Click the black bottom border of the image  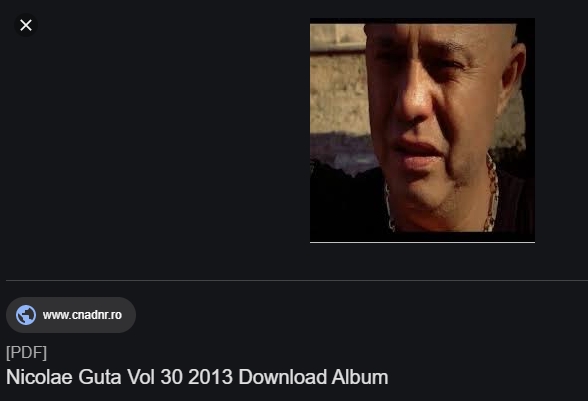pos(422,237)
